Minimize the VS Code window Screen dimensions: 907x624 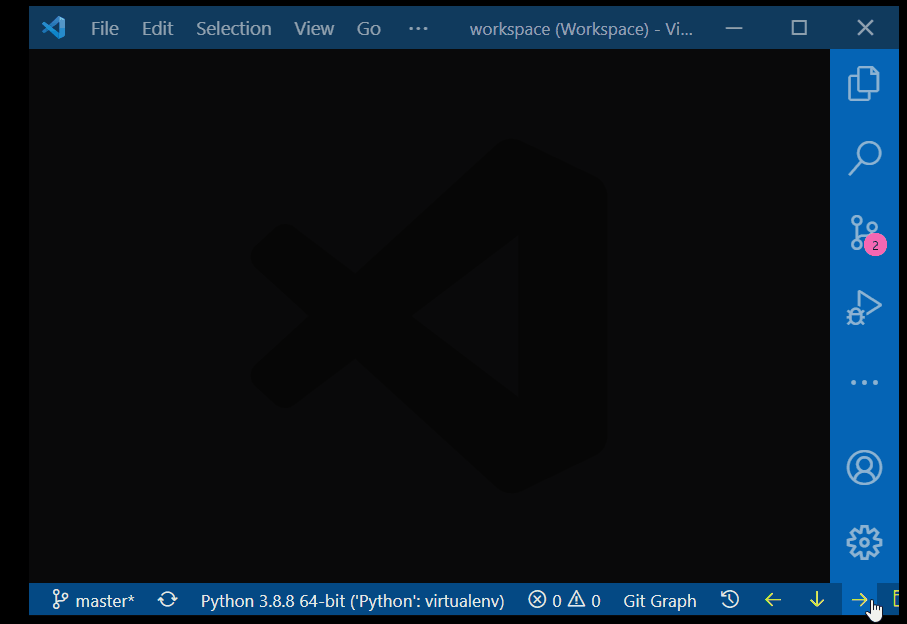coord(733,28)
